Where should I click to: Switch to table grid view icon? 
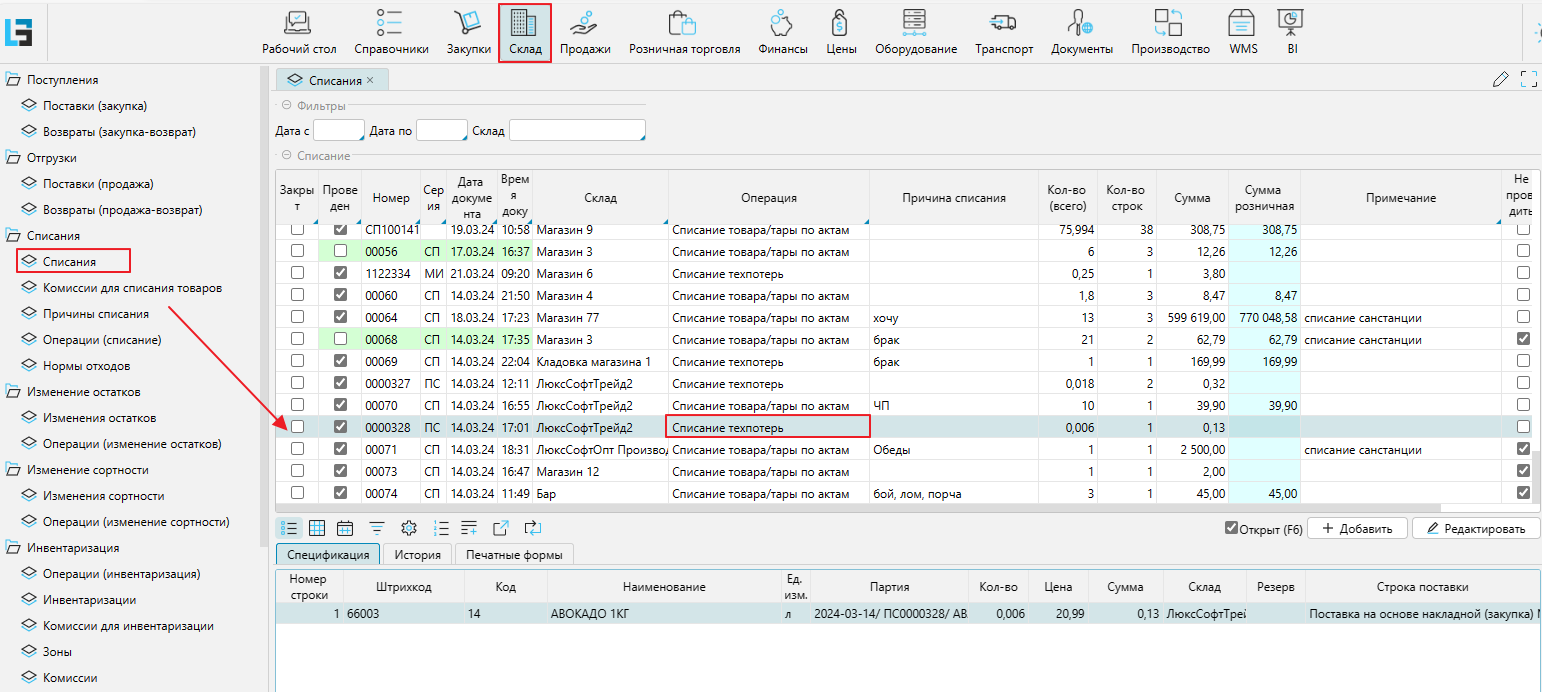pos(317,528)
